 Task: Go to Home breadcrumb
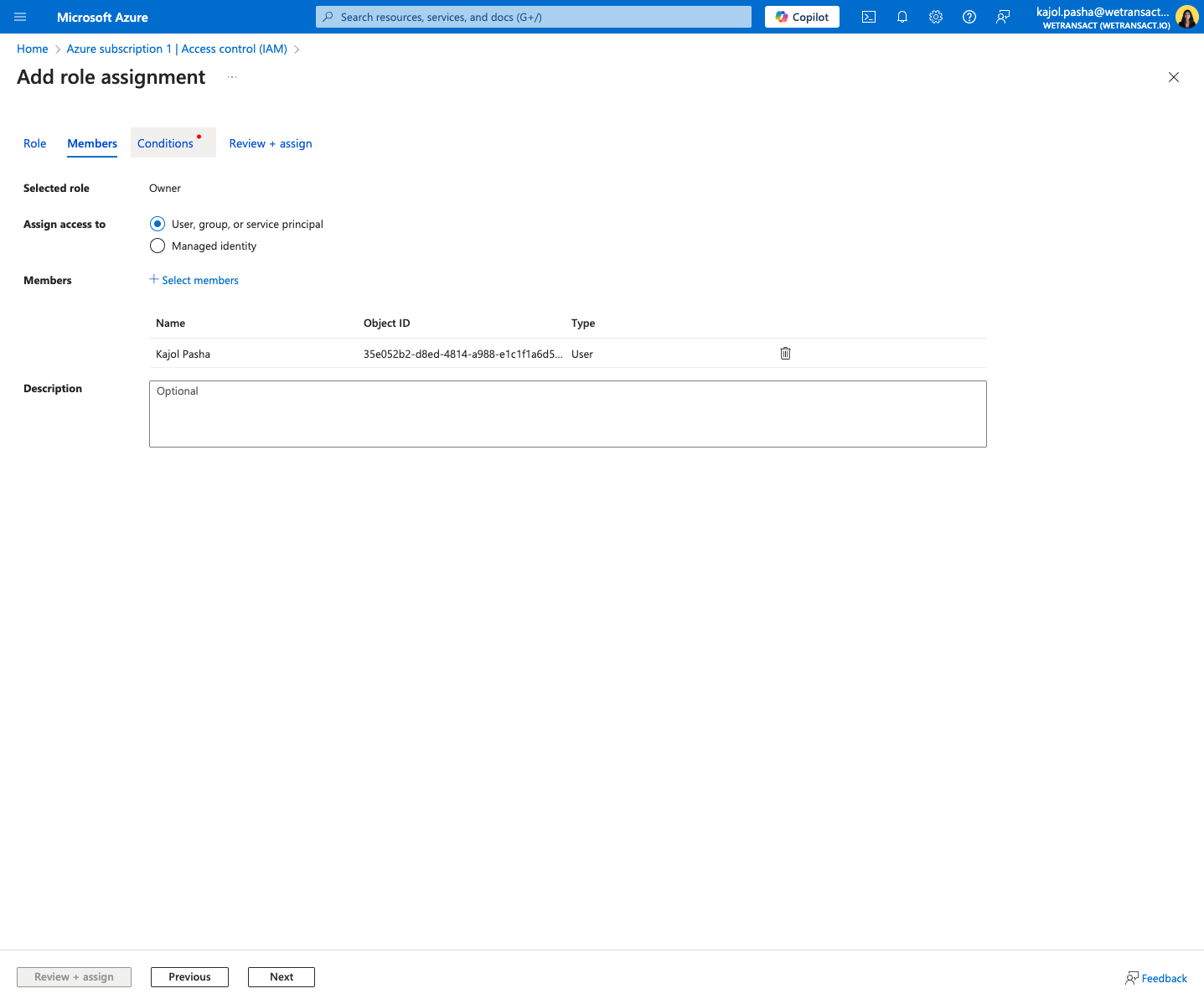tap(33, 49)
